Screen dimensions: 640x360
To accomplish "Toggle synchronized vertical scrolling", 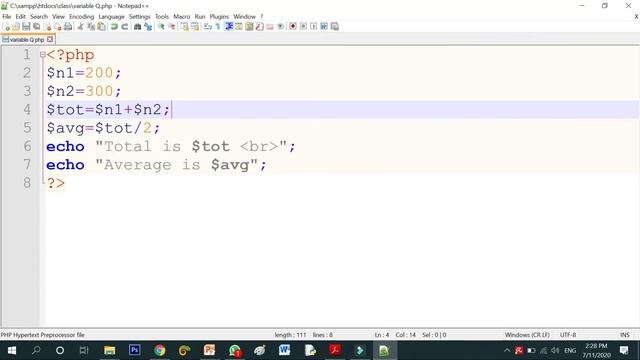I will tap(184, 27).
